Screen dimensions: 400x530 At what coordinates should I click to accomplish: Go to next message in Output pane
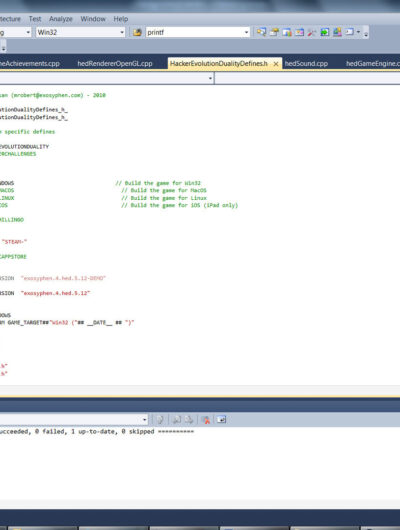(x=189, y=420)
